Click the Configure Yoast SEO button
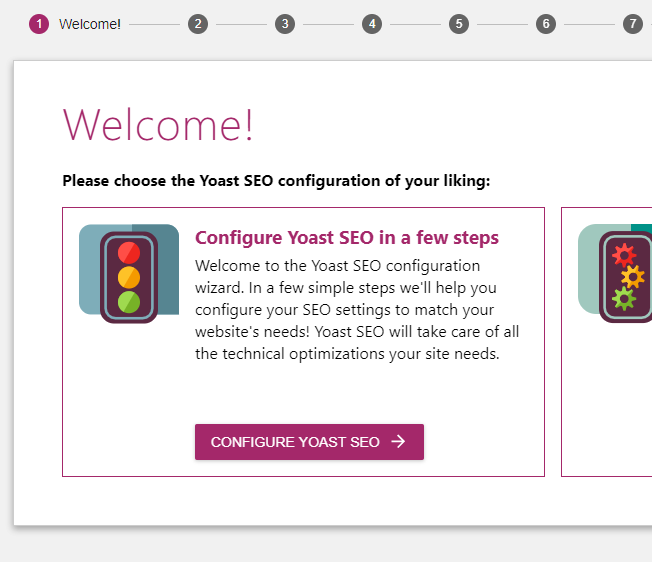Viewport: 652px width, 562px height. coord(309,442)
